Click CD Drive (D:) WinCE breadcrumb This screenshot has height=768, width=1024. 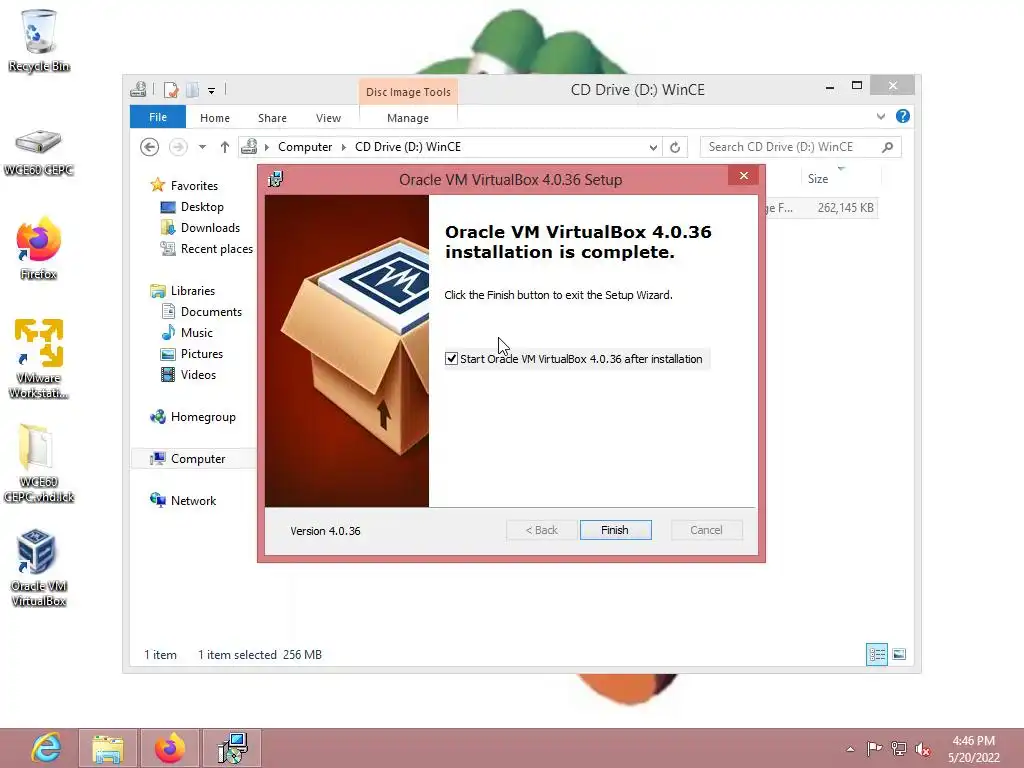click(408, 147)
